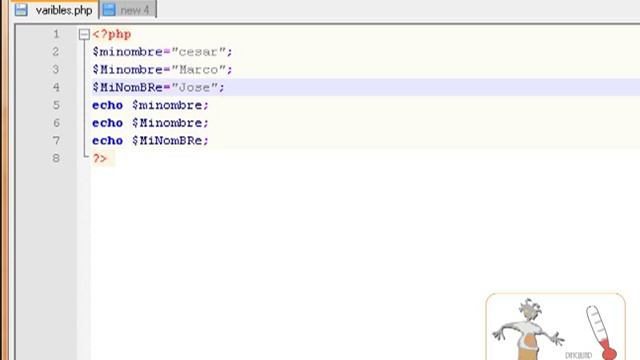Click $Minombre after echo on line 6
Image resolution: width=640 pixels, height=360 pixels.
(167, 123)
